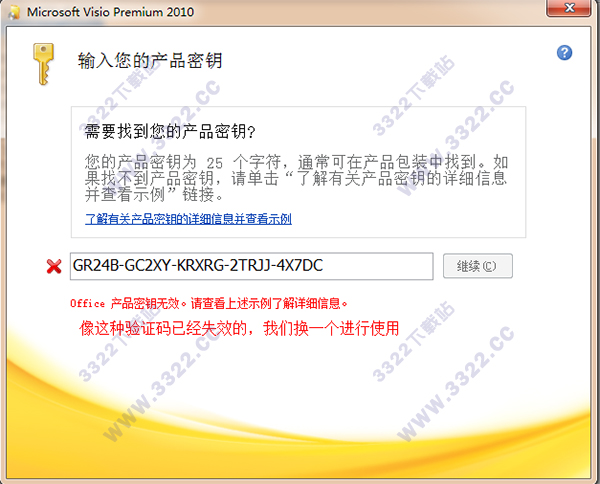Click the paragraph starting 您的产品密钥为 25 个字符
This screenshot has height=484, width=600.
tap(296, 178)
